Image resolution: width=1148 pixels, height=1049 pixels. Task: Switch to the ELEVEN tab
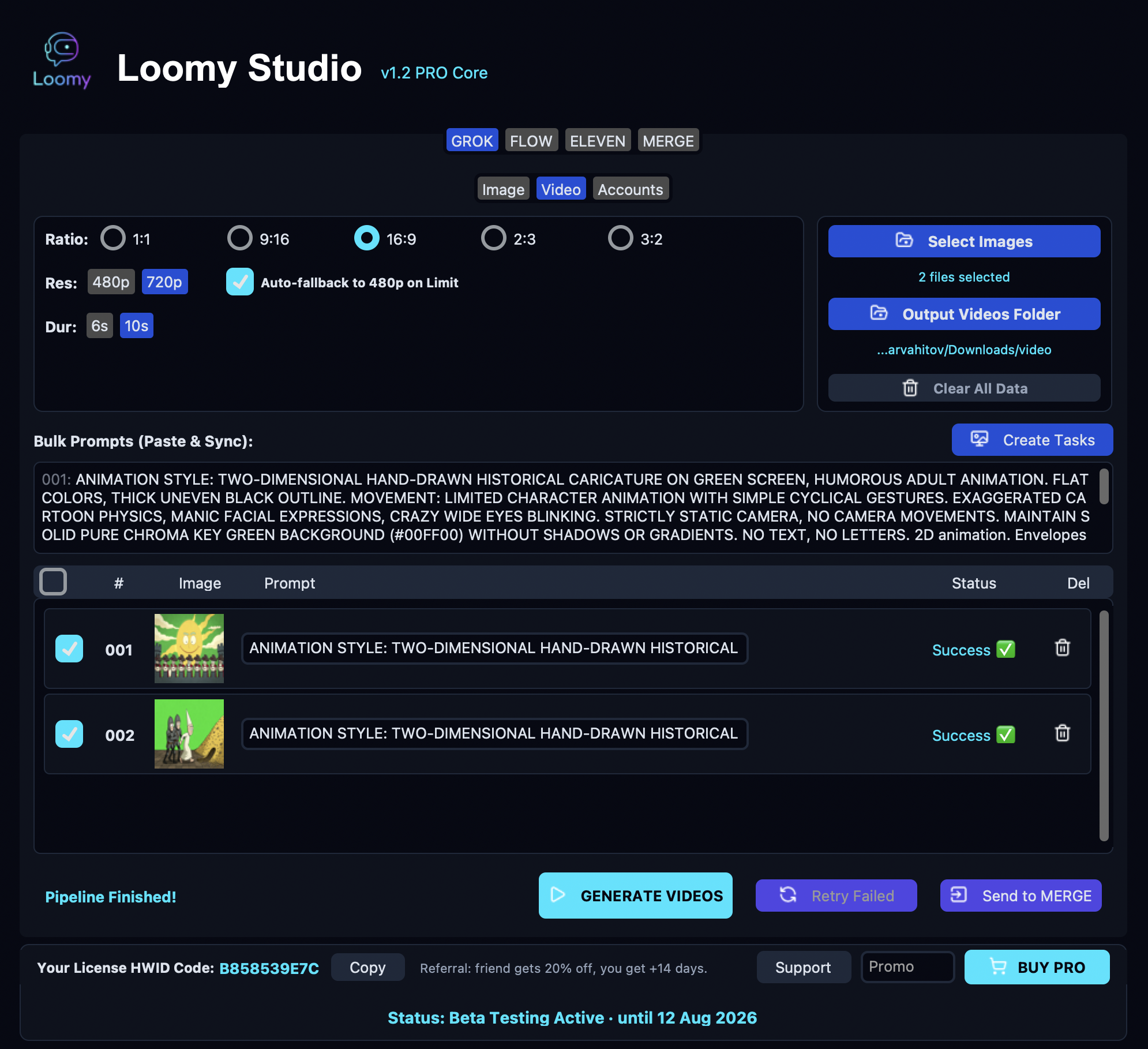(x=598, y=140)
